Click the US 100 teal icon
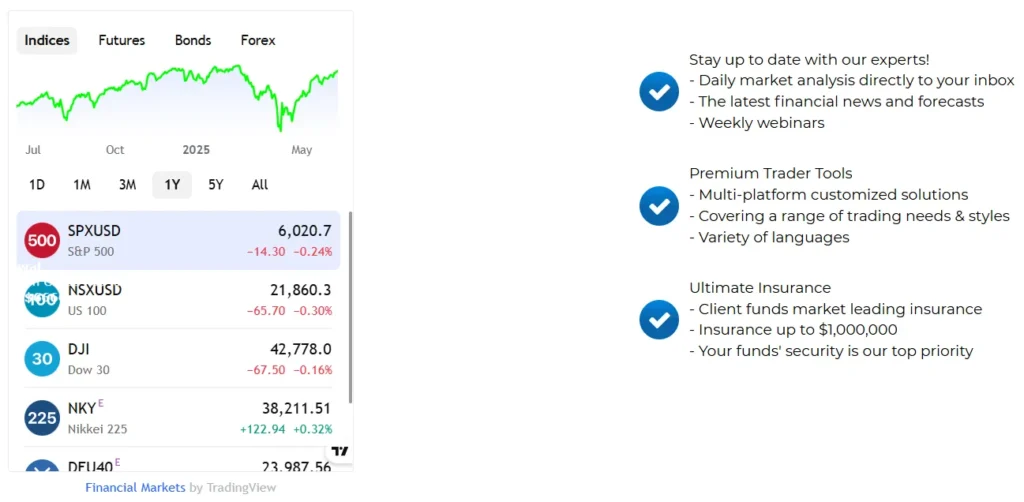This screenshot has height=502, width=1024. click(x=42, y=299)
